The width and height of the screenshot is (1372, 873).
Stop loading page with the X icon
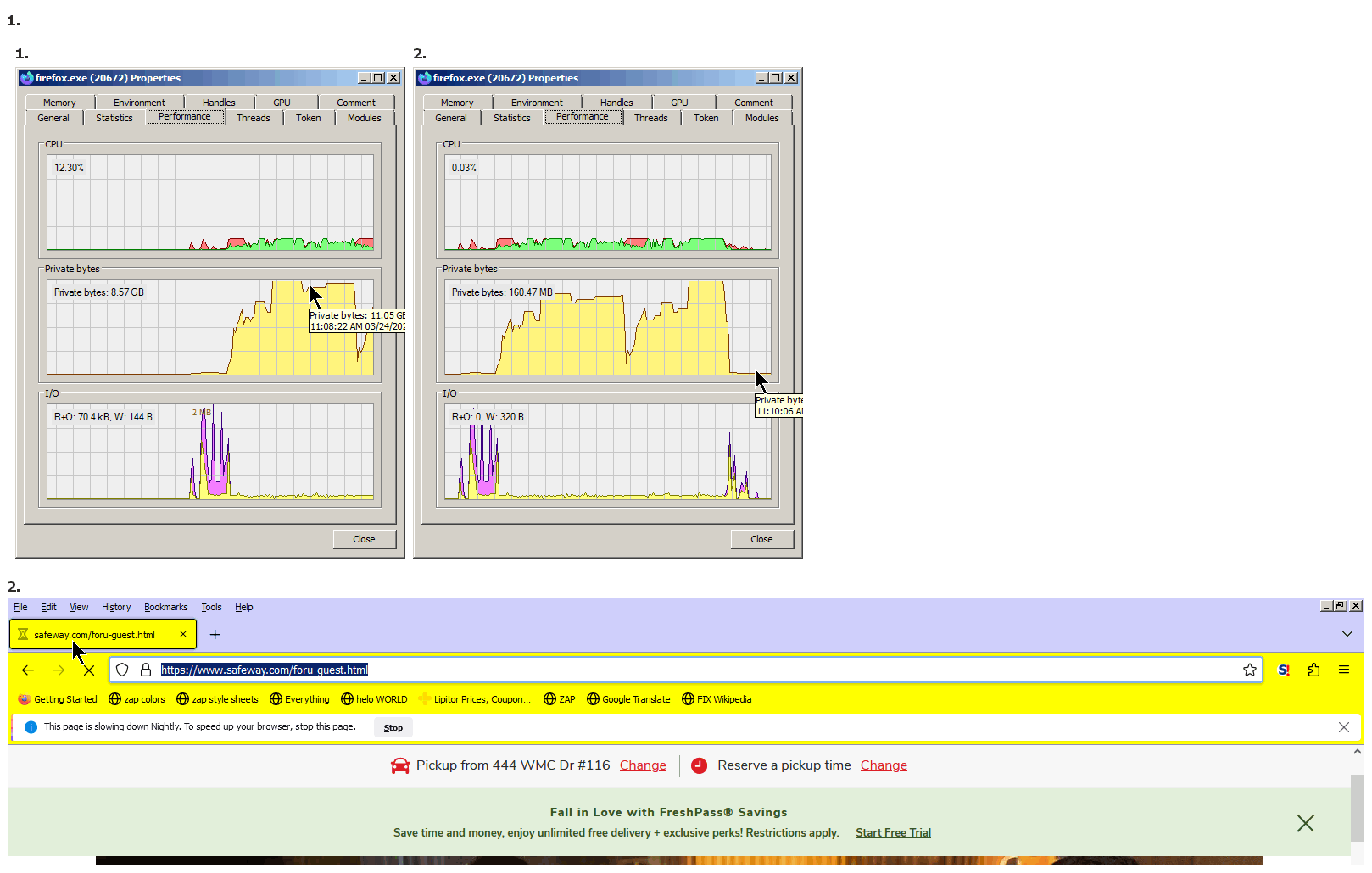click(x=89, y=670)
